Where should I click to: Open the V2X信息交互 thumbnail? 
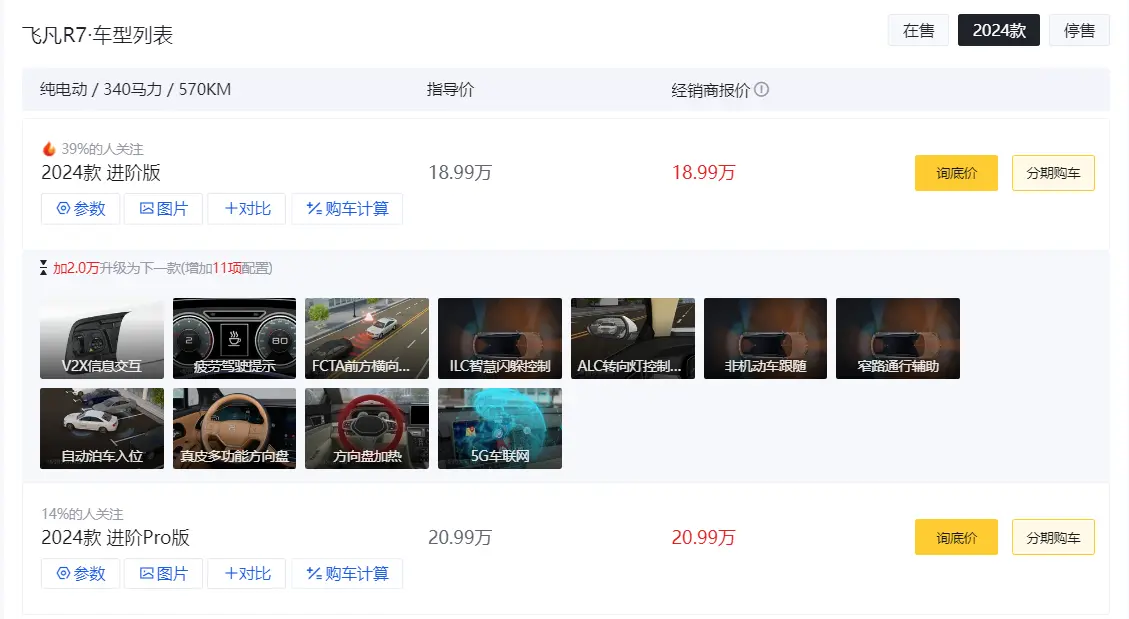(102, 338)
